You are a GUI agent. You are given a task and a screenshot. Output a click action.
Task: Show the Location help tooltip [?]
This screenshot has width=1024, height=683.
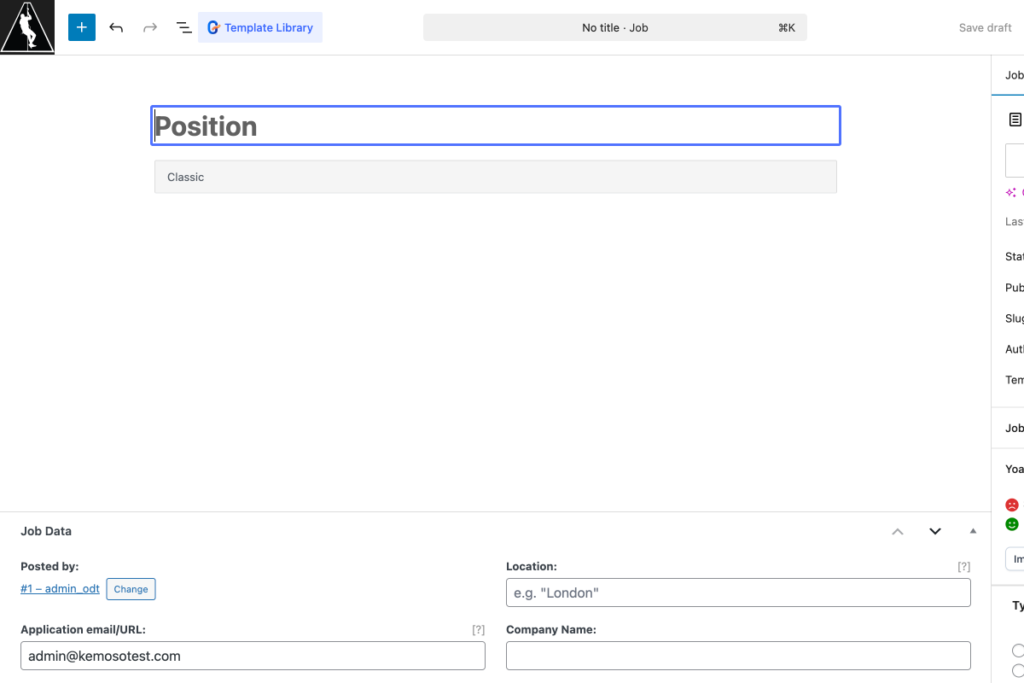pyautogui.click(x=964, y=567)
